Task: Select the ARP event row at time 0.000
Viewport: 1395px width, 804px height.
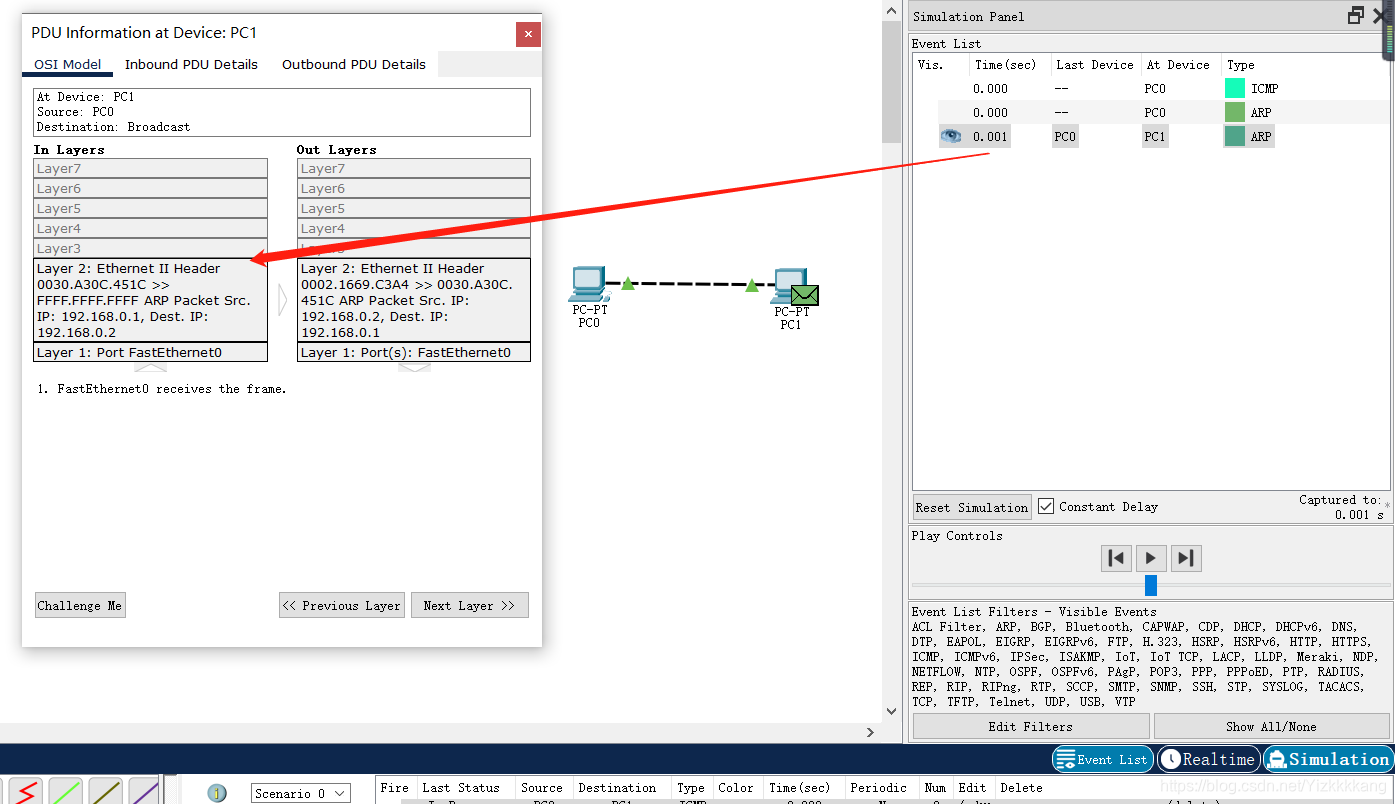Action: point(1150,112)
